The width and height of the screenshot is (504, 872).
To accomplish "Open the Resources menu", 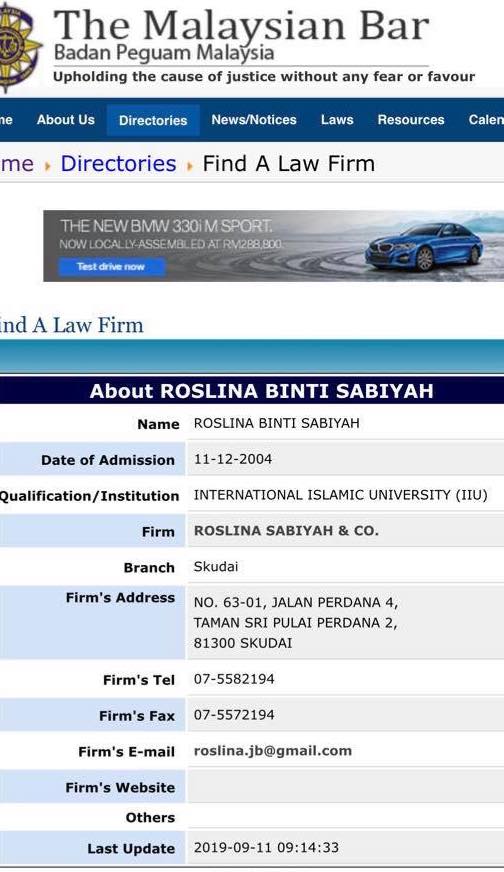I will click(411, 120).
